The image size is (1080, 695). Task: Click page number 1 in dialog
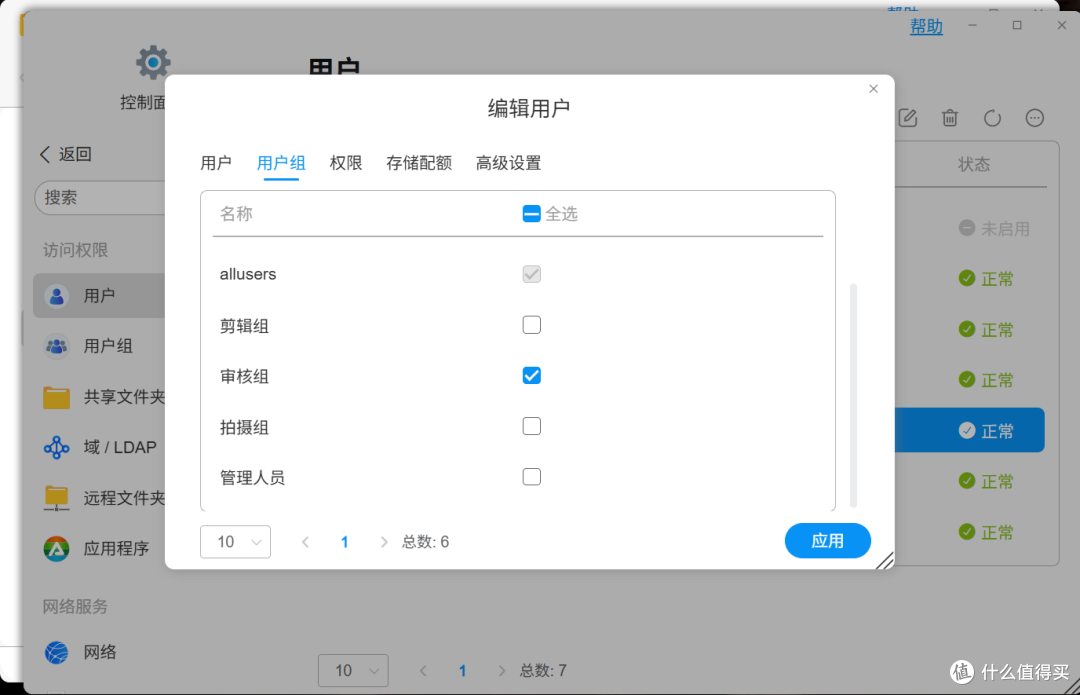tap(344, 542)
